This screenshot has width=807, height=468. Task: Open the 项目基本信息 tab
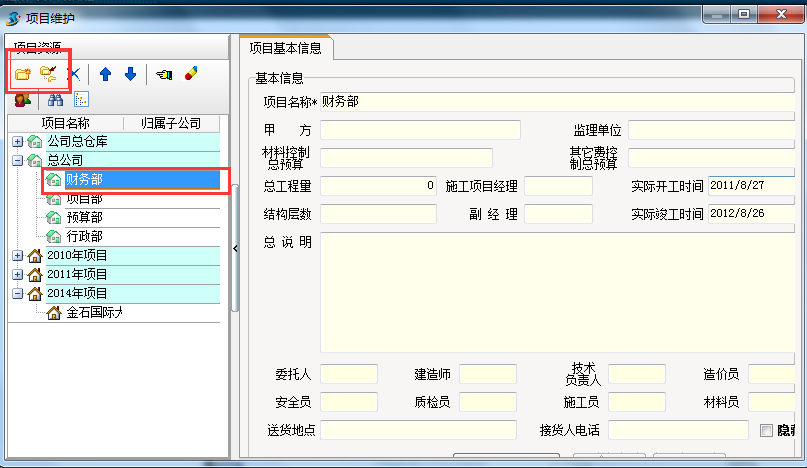[x=285, y=47]
